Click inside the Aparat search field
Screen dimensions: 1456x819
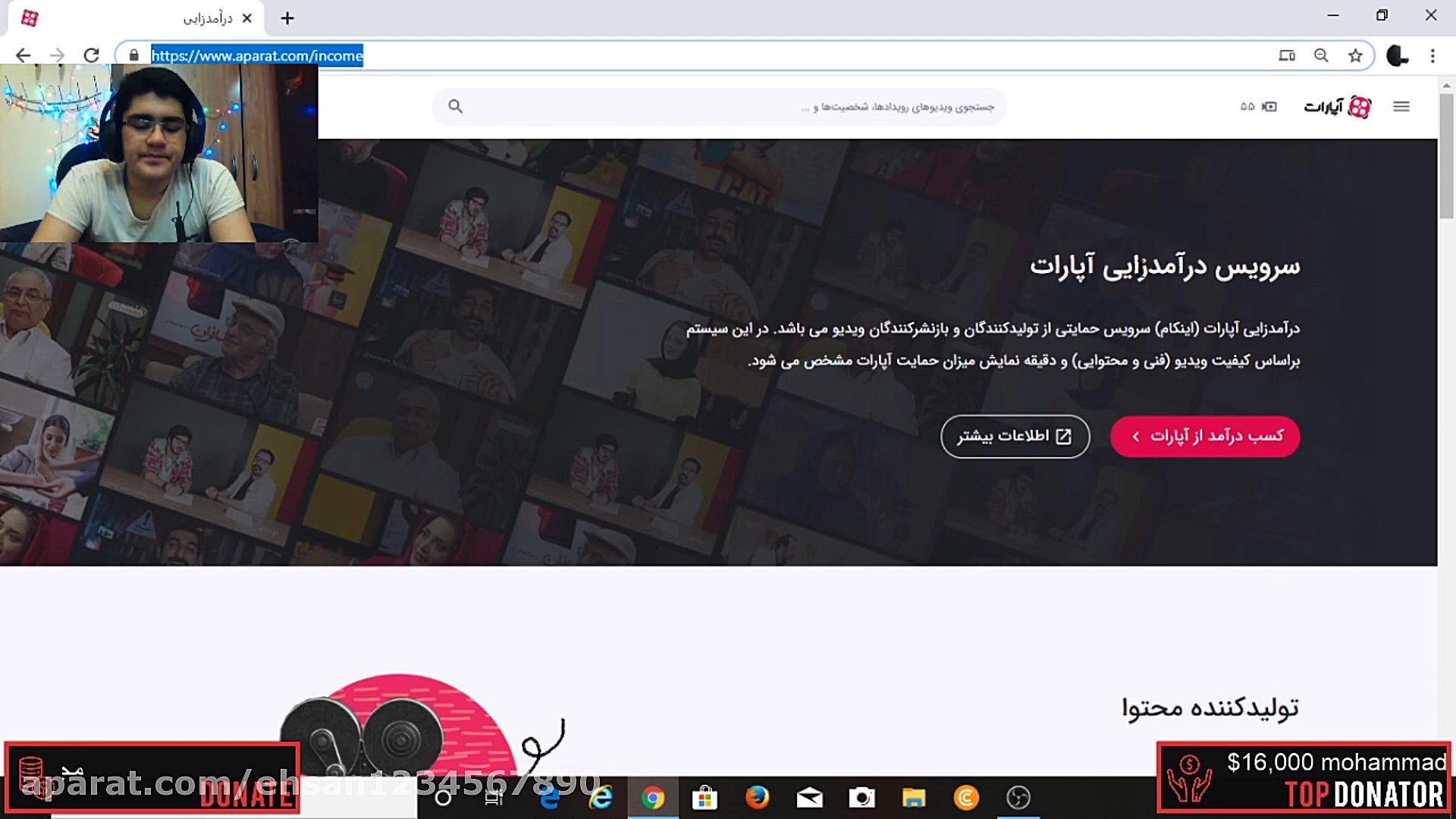coord(758,106)
